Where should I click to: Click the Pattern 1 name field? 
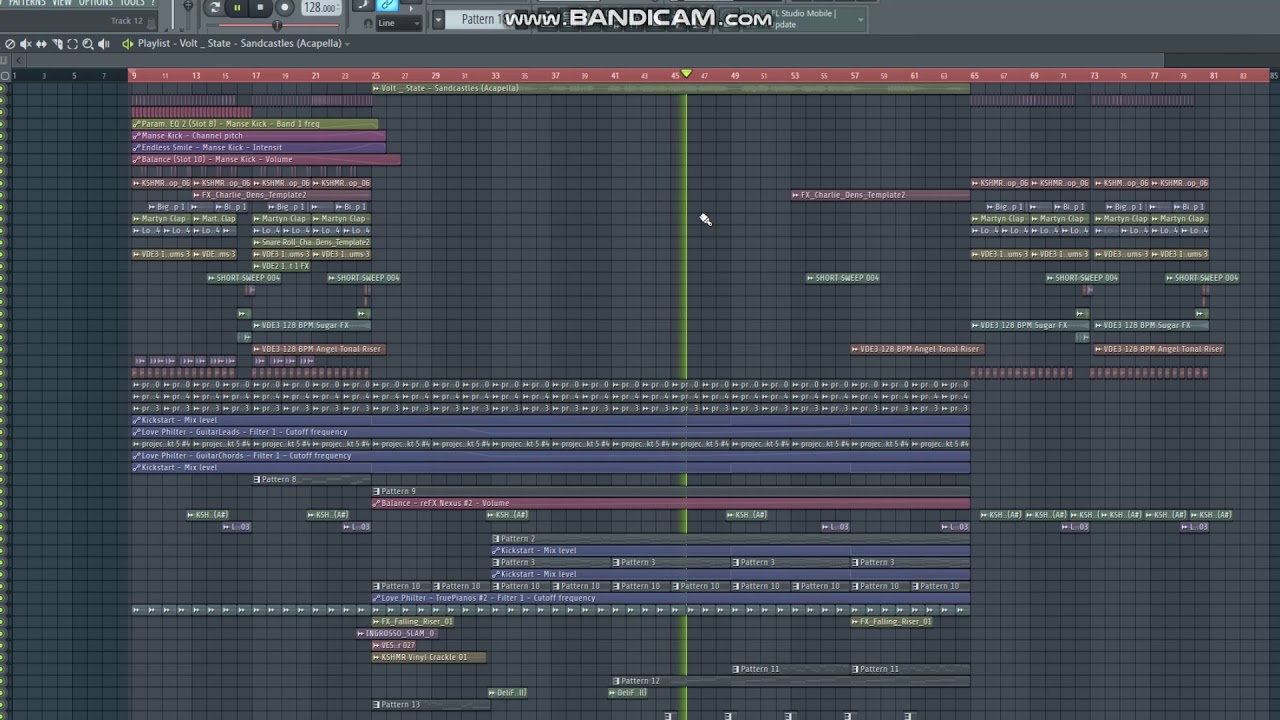coord(480,19)
